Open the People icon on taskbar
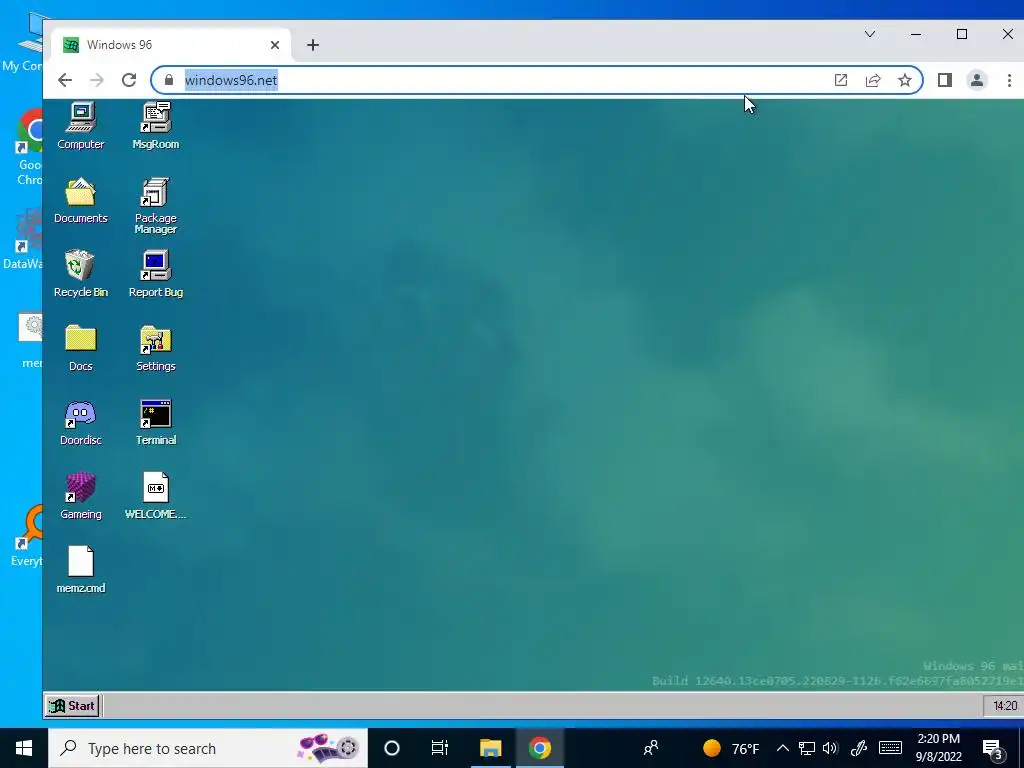The height and width of the screenshot is (768, 1024). point(650,748)
